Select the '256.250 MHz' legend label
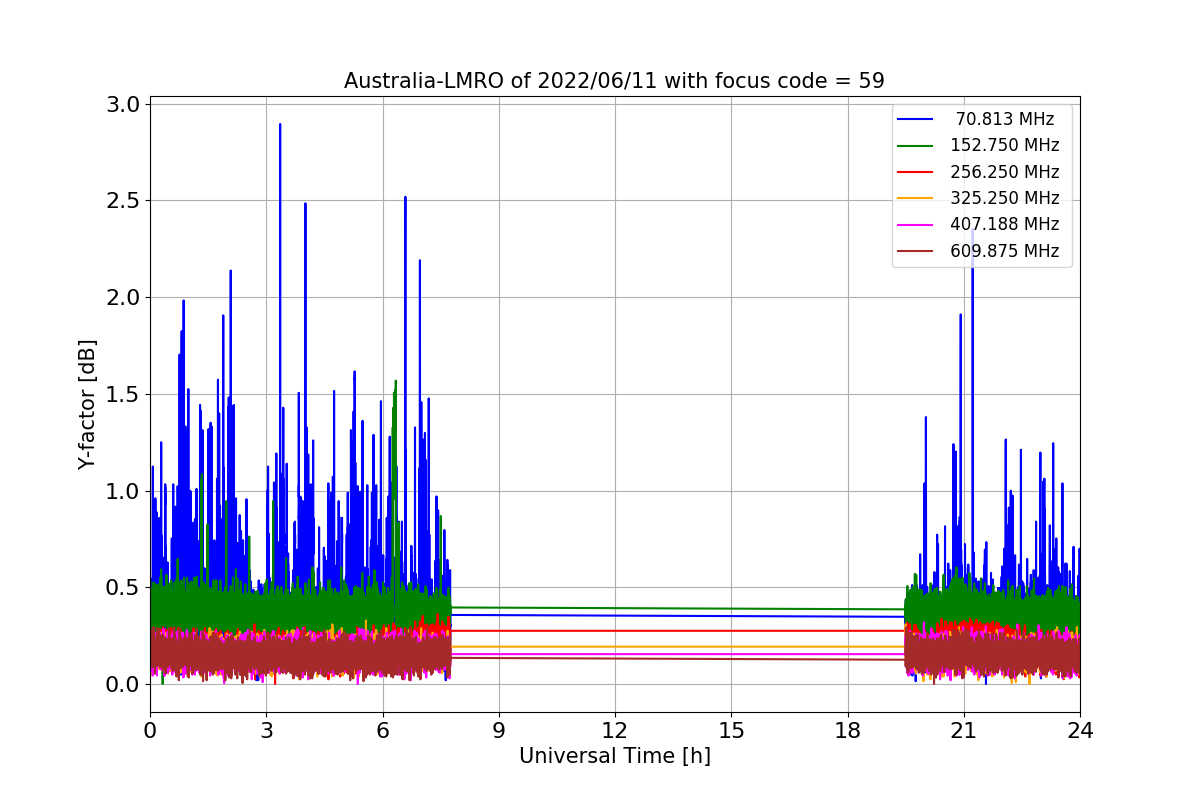 (1005, 172)
